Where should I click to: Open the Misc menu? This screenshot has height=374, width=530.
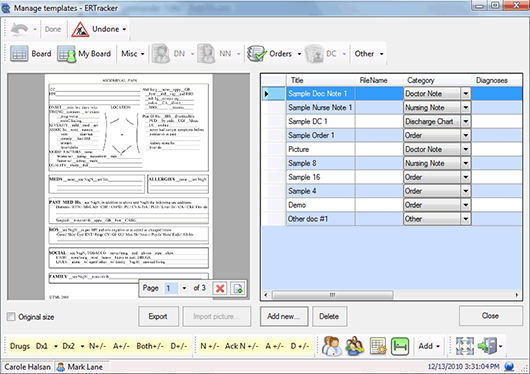(133, 54)
